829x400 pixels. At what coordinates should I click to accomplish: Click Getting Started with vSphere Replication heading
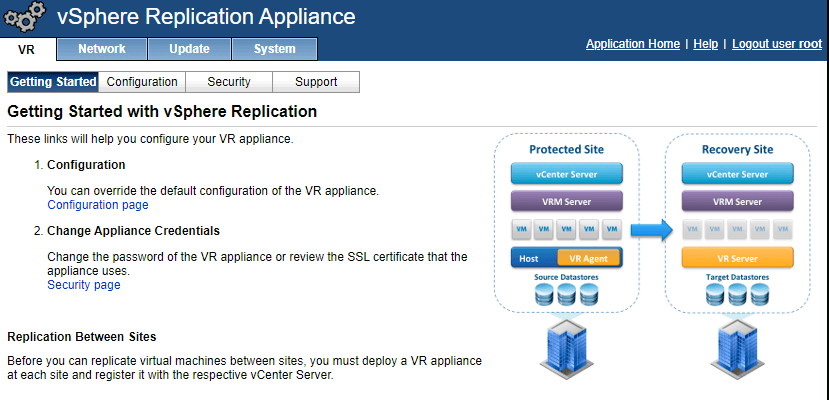coord(162,112)
